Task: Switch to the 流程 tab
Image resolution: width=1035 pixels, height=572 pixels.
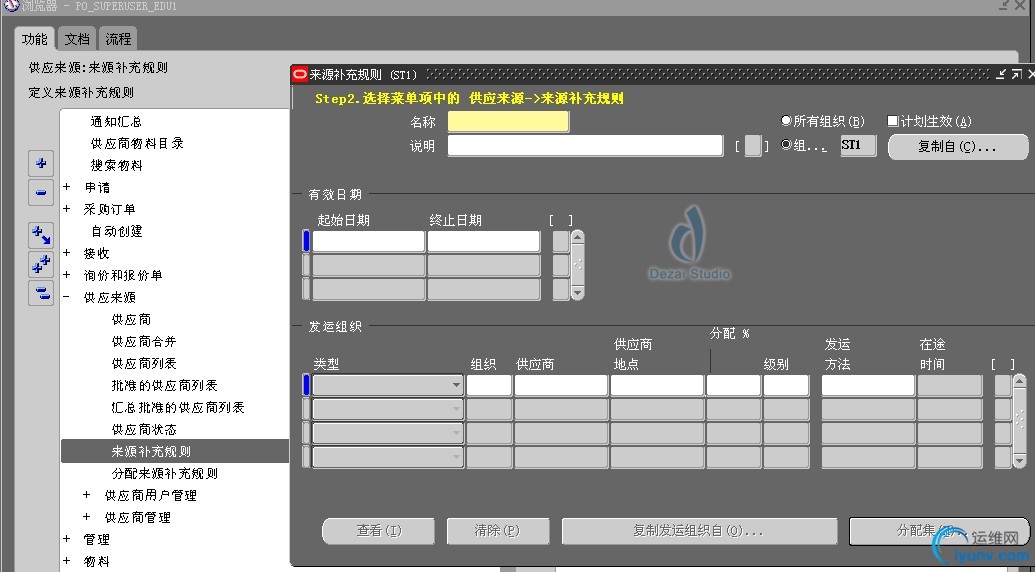Action: point(119,39)
